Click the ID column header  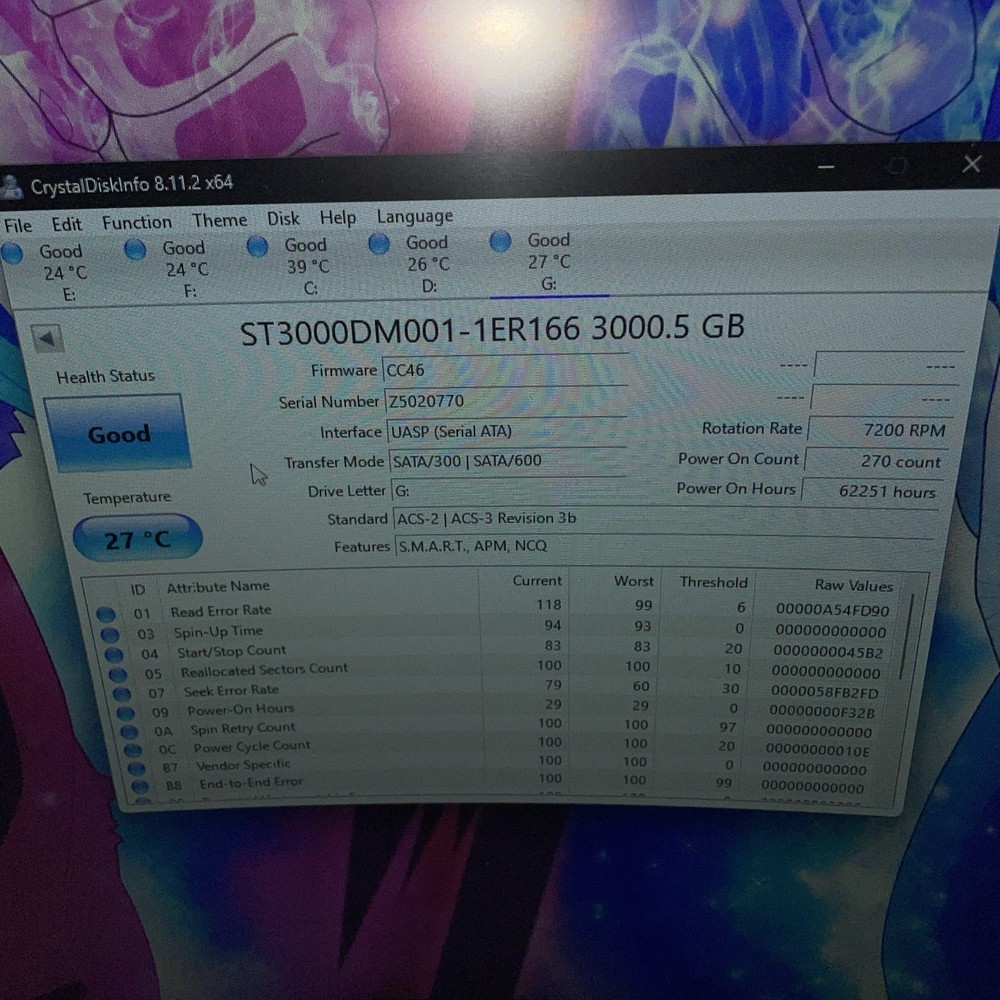click(138, 589)
